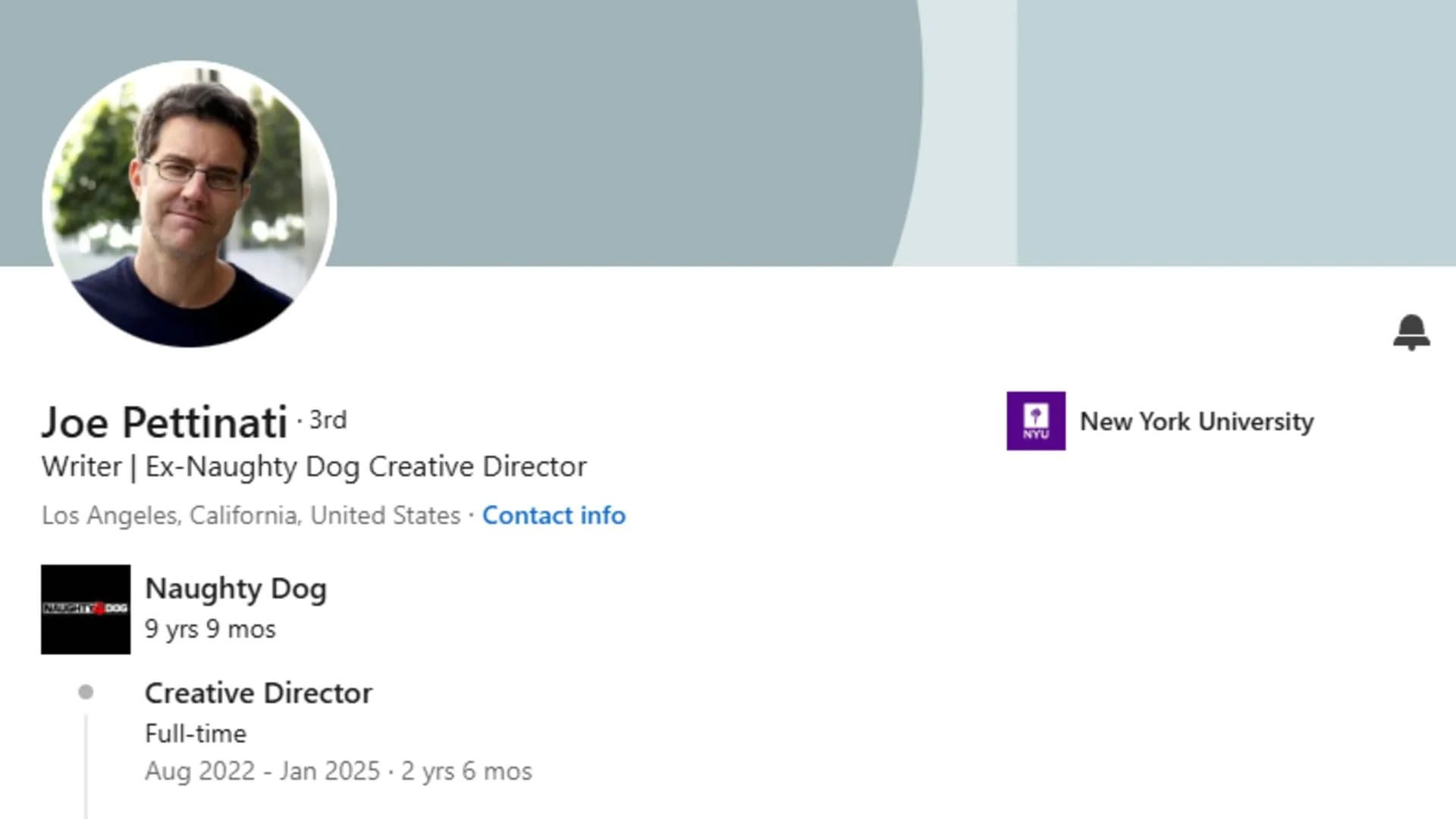
Task: Open Joe Pettinati's circular profile photo
Action: pyautogui.click(x=189, y=204)
